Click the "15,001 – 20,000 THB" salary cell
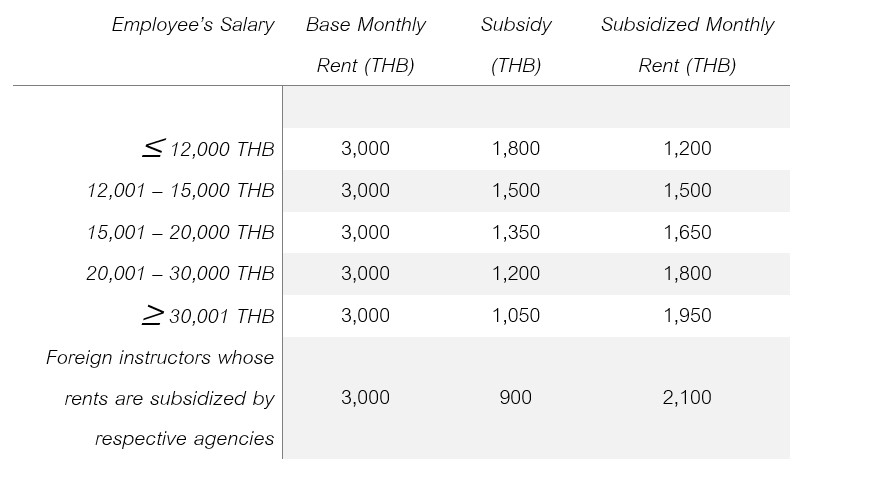Screen dimensions: 889x496 (181, 233)
